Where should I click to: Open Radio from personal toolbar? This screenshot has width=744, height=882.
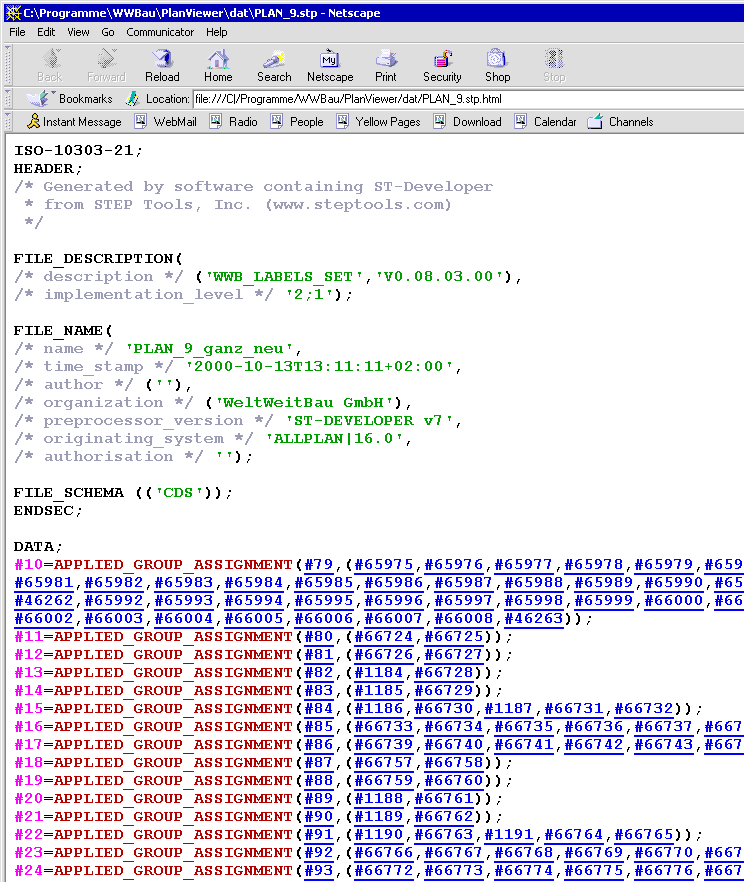coord(234,122)
